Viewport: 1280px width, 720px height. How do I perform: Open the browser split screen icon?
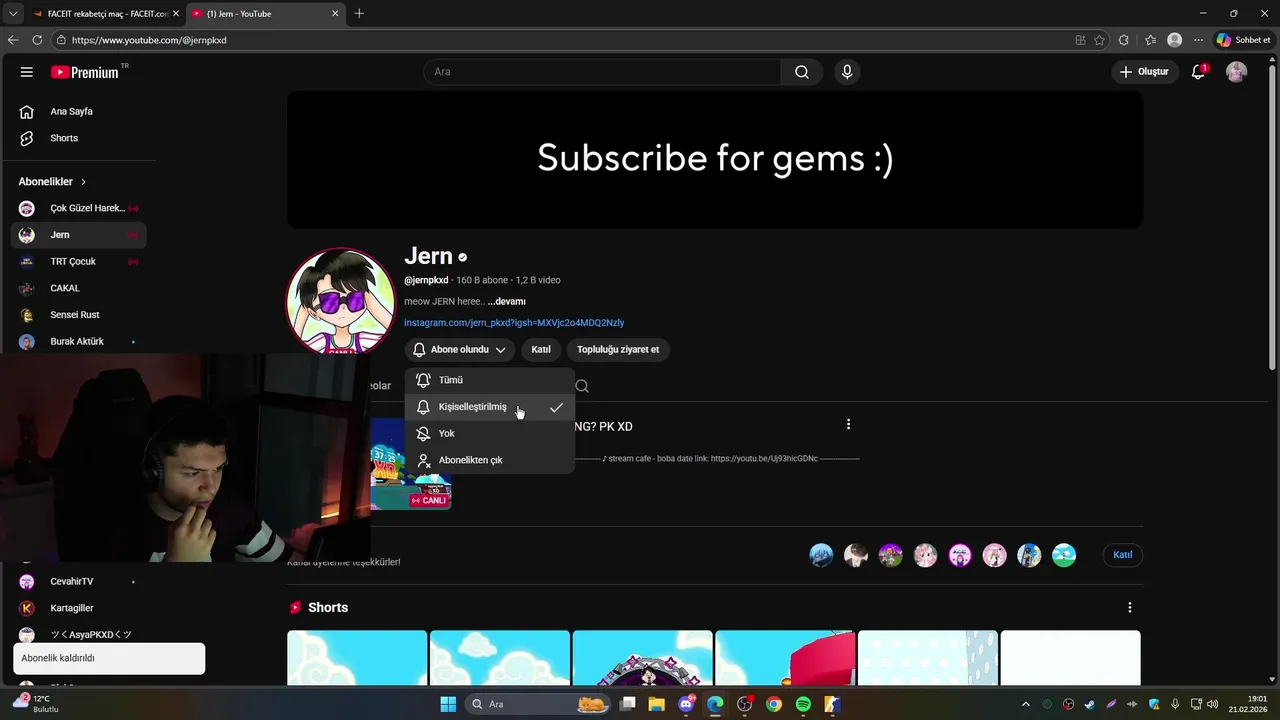[x=1080, y=40]
